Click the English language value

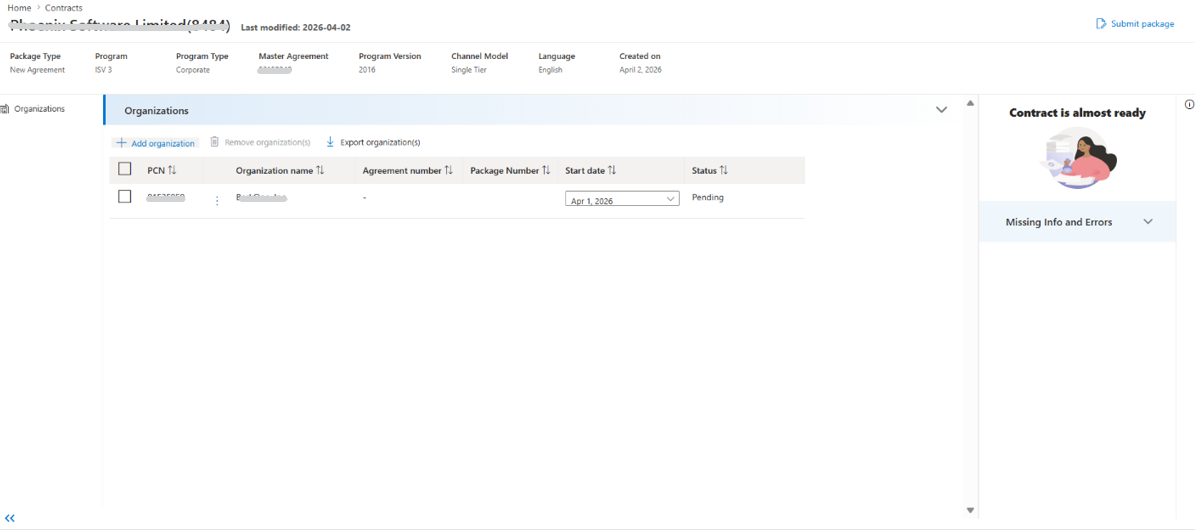[x=550, y=70]
